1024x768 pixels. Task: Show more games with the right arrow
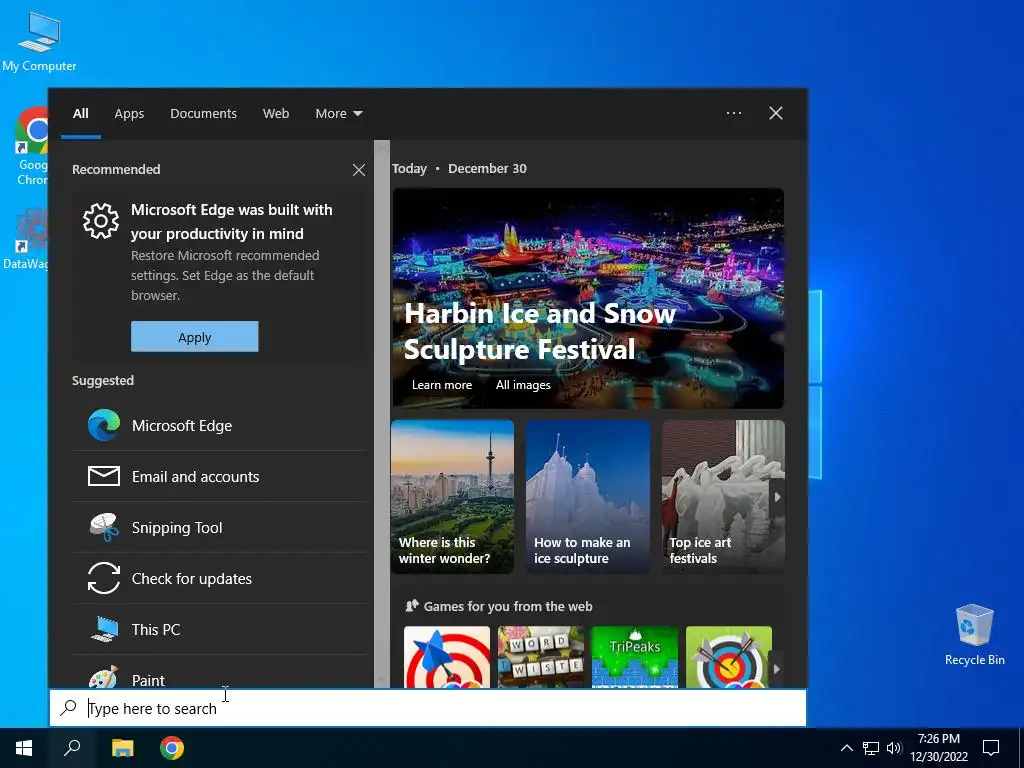776,669
